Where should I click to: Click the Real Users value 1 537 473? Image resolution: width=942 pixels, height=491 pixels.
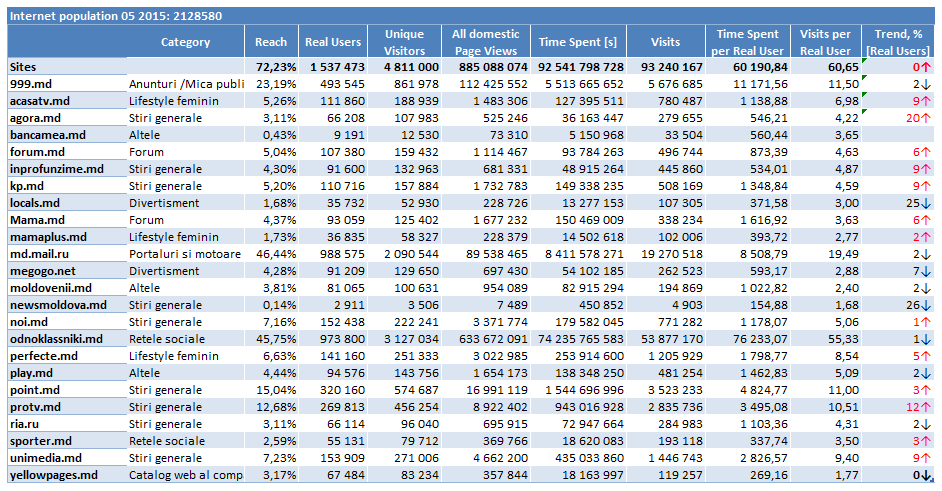tap(337, 67)
